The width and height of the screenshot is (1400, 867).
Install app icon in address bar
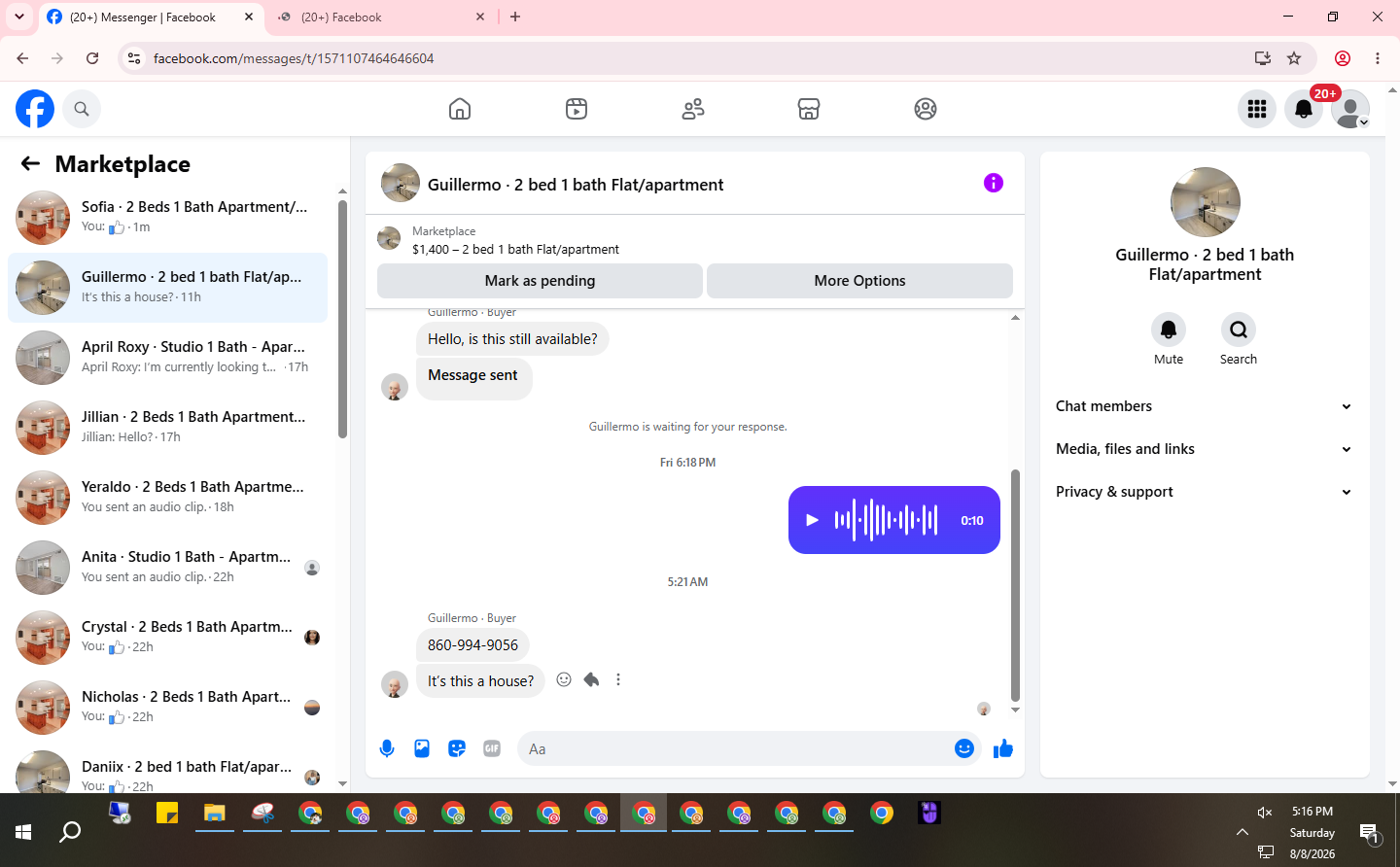pos(1263,58)
